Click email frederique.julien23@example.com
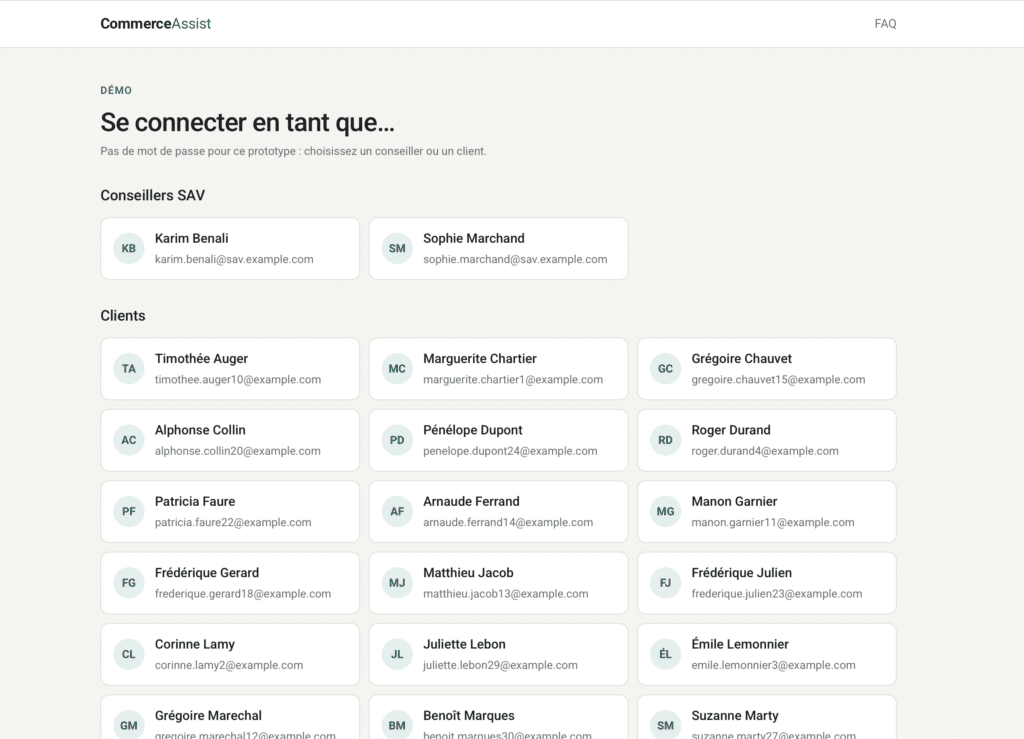The height and width of the screenshot is (739, 1024). click(x=776, y=593)
